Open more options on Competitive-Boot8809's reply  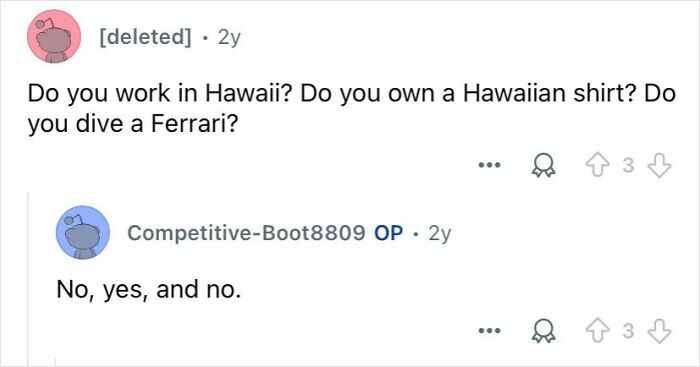(489, 331)
